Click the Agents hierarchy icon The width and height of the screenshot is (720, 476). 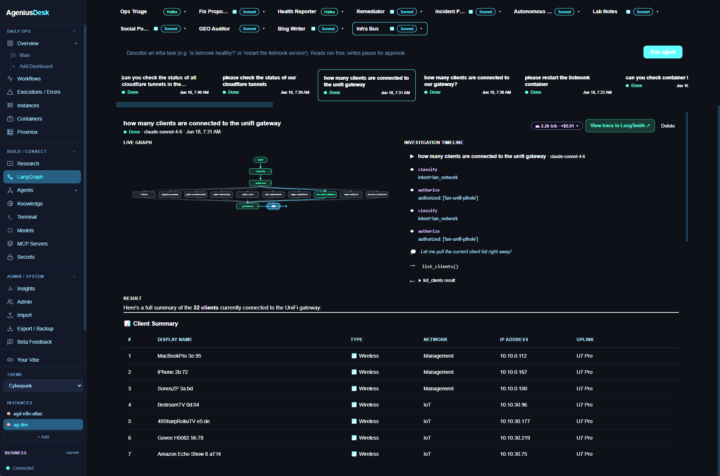pos(10,190)
